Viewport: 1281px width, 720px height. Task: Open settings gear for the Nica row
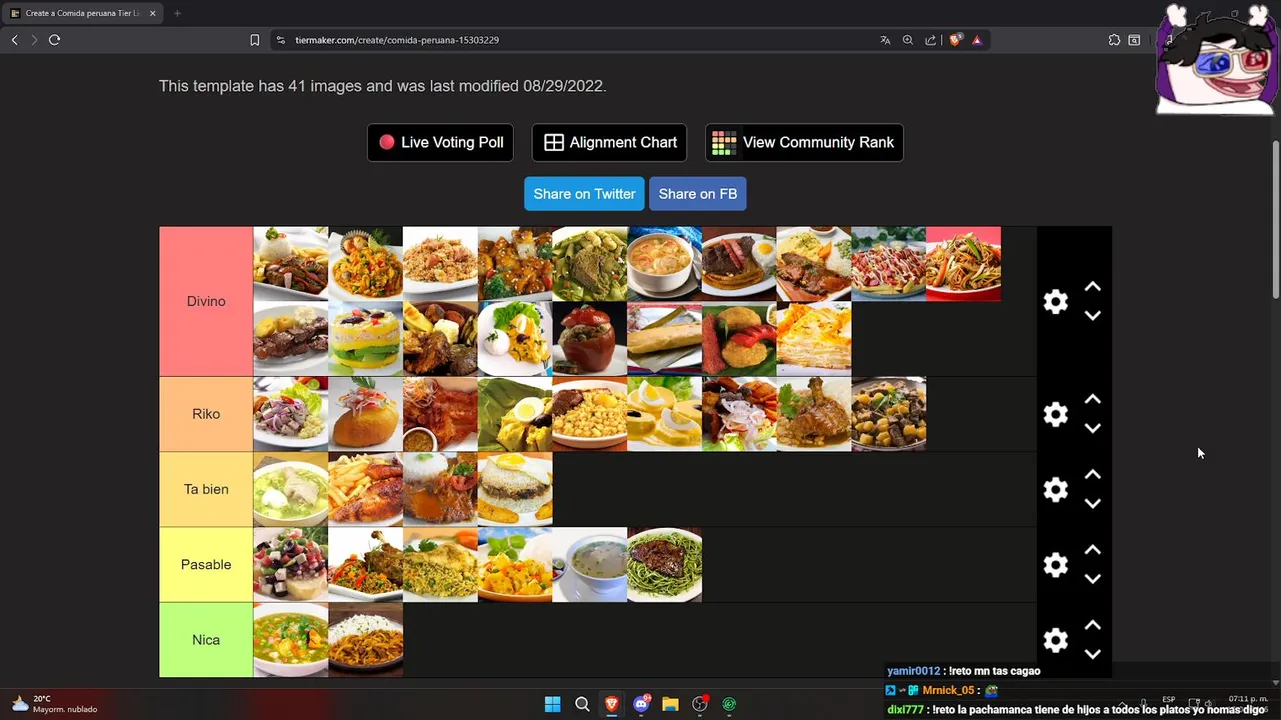(1055, 640)
